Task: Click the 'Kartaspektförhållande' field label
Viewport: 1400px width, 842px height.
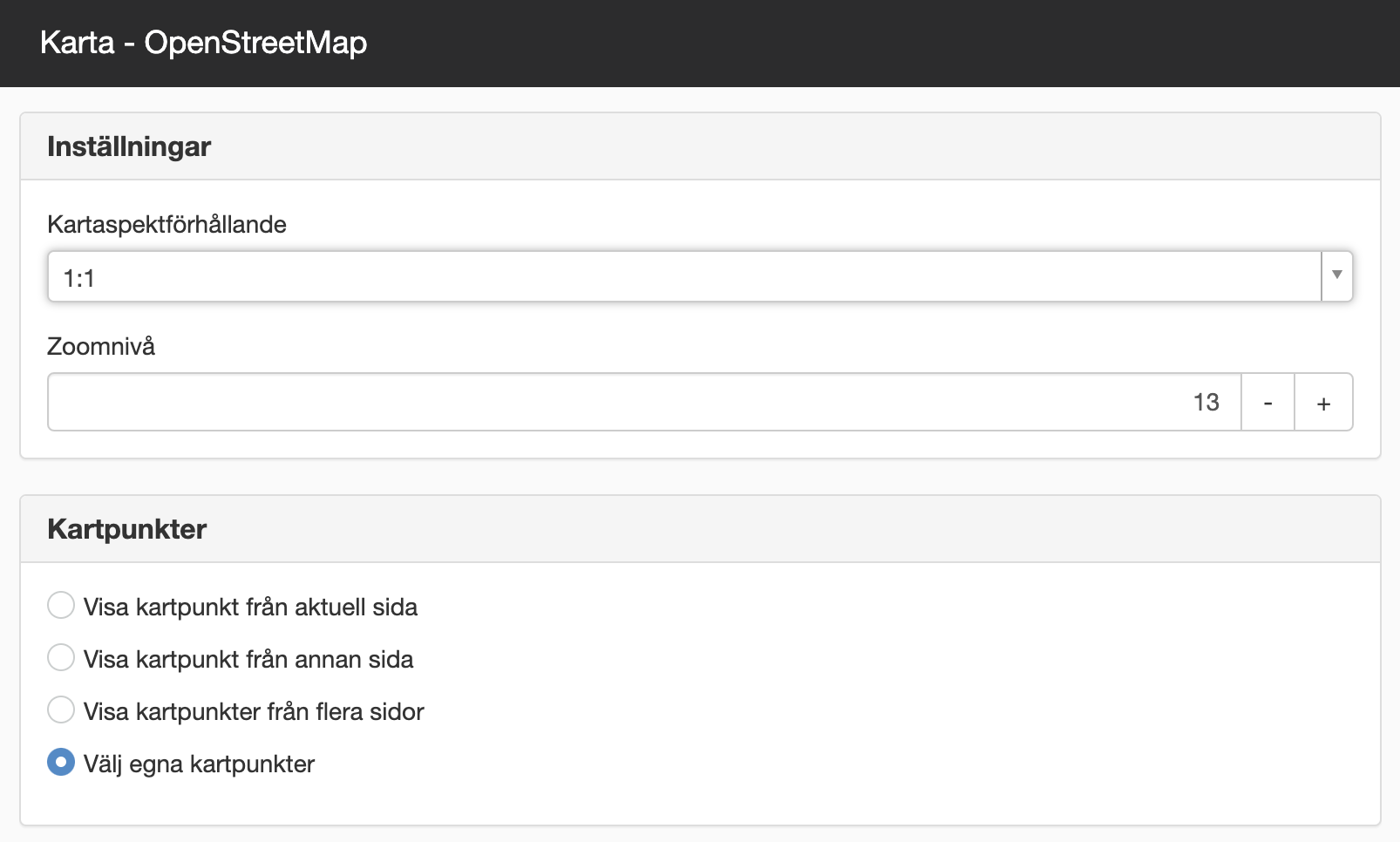Action: [x=167, y=224]
